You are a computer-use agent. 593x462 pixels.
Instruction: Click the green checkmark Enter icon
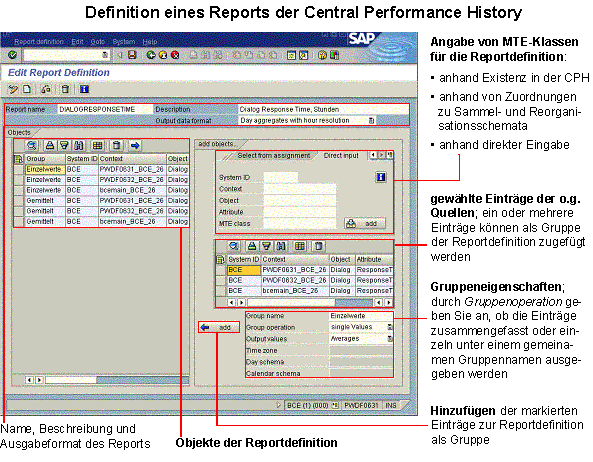click(12, 55)
